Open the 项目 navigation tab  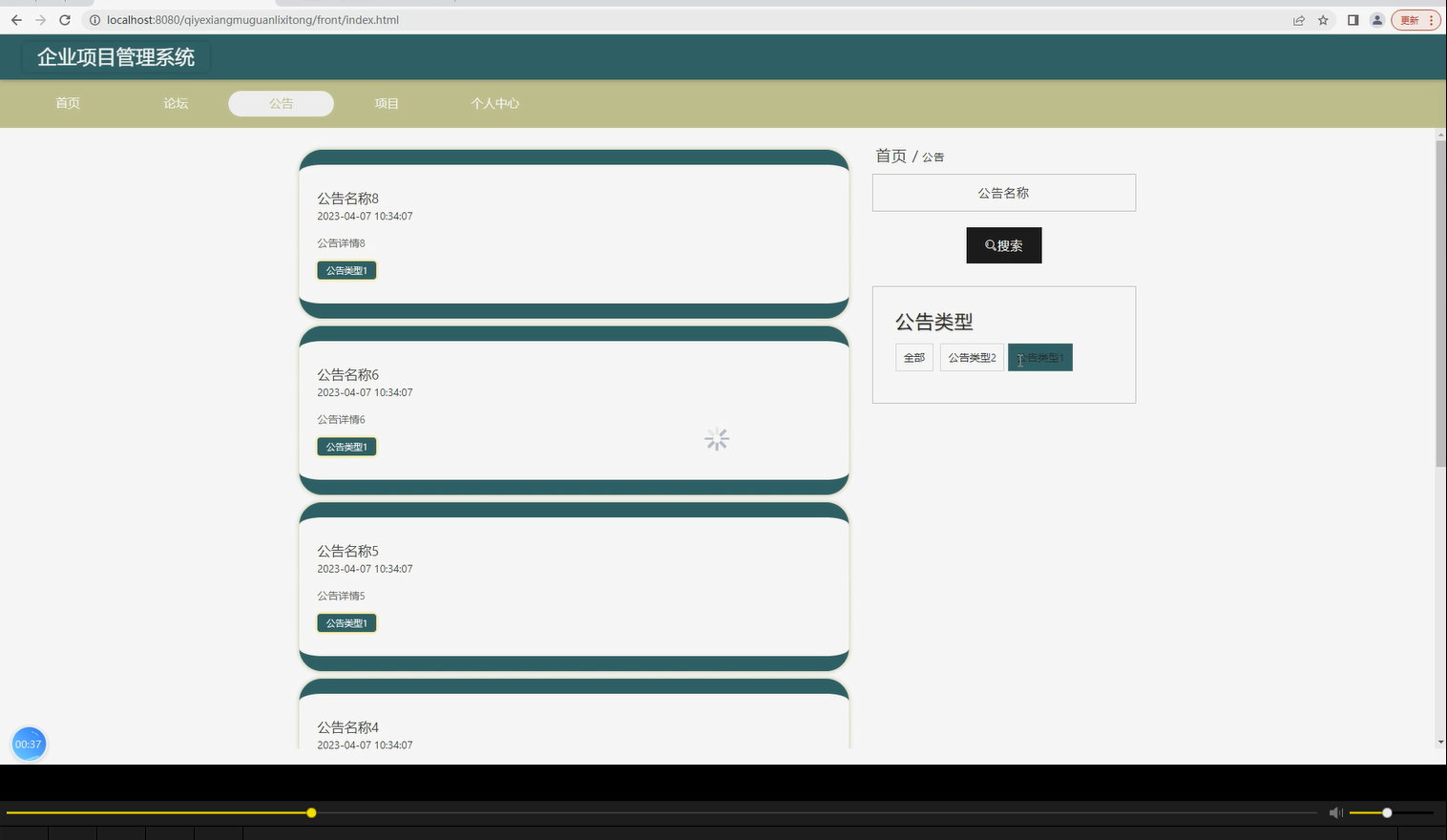pyautogui.click(x=387, y=103)
